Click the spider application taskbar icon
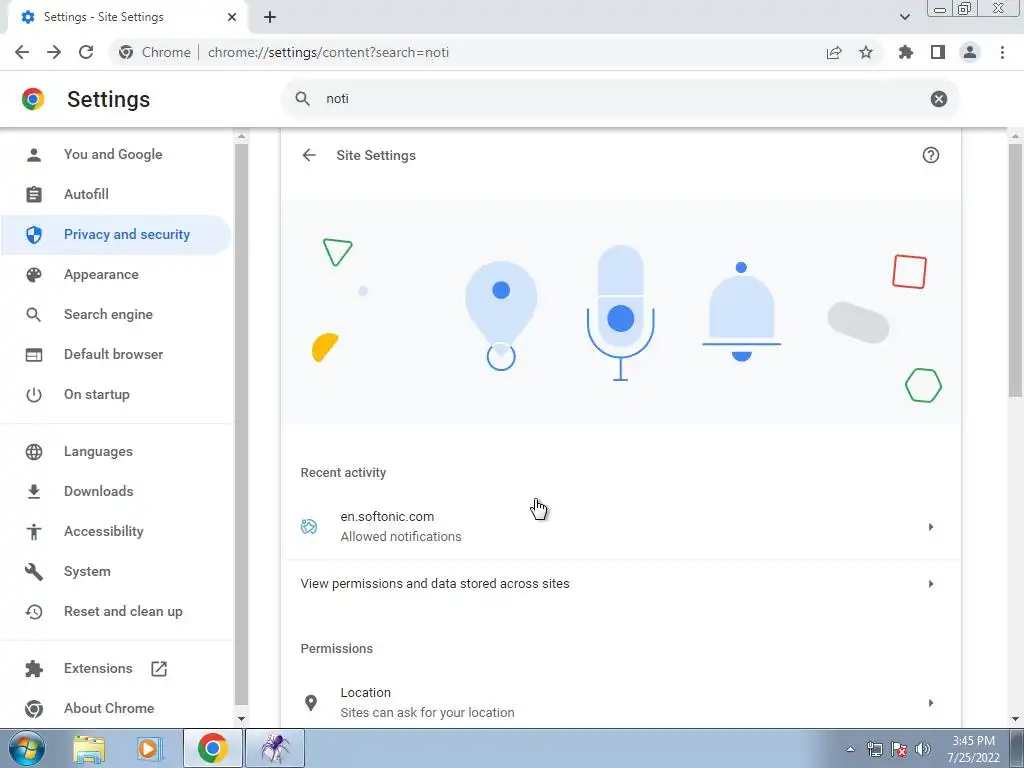1024x768 pixels. click(x=275, y=748)
